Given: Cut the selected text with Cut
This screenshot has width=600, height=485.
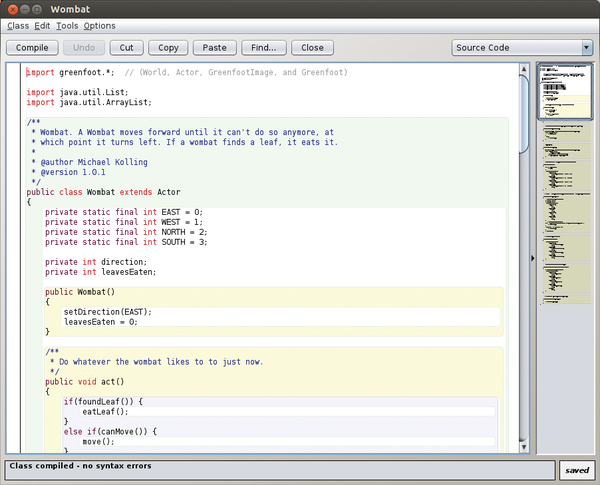Looking at the screenshot, I should click(126, 48).
